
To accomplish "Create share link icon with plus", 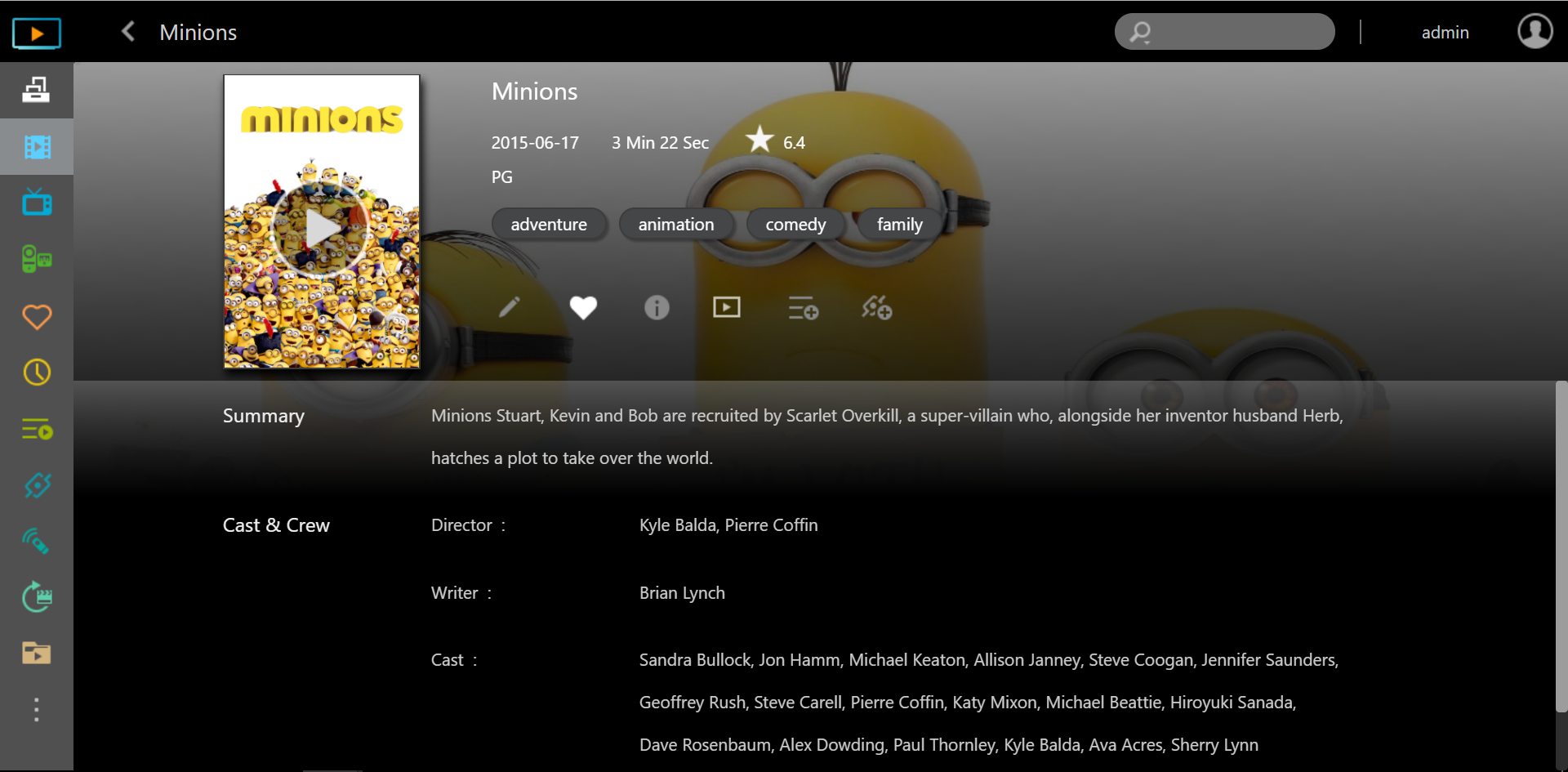I will (x=877, y=307).
